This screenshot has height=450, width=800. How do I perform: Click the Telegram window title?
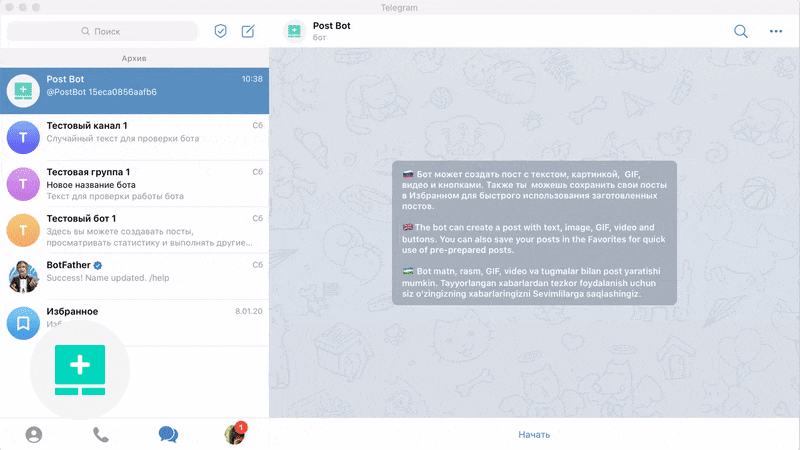pos(399,8)
